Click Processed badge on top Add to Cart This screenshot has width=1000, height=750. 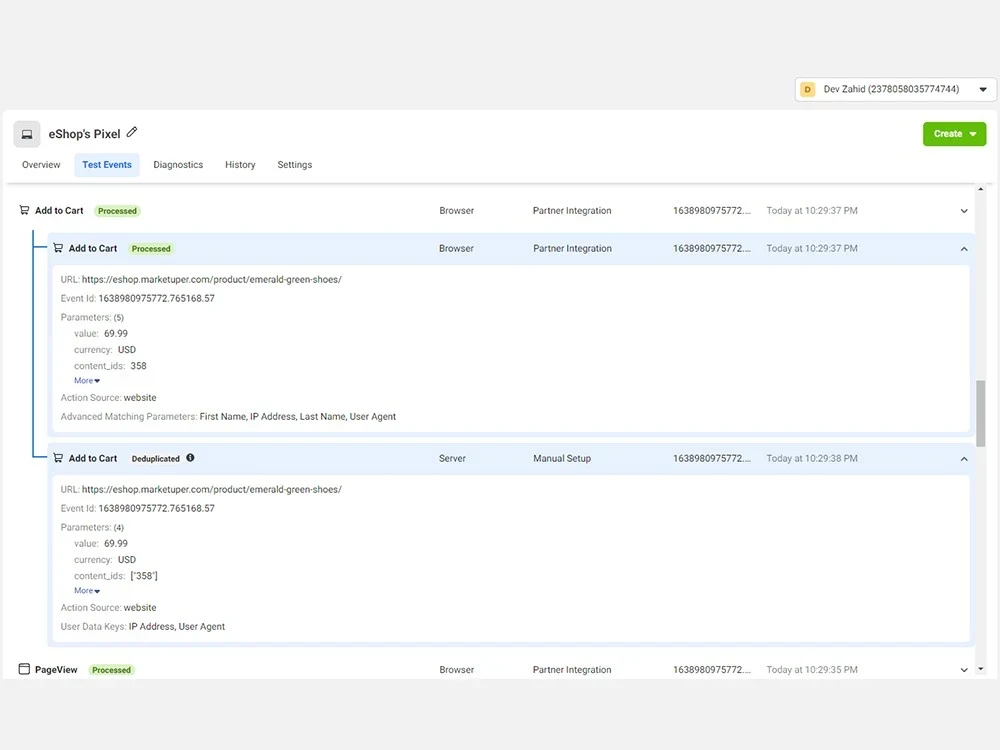[117, 210]
